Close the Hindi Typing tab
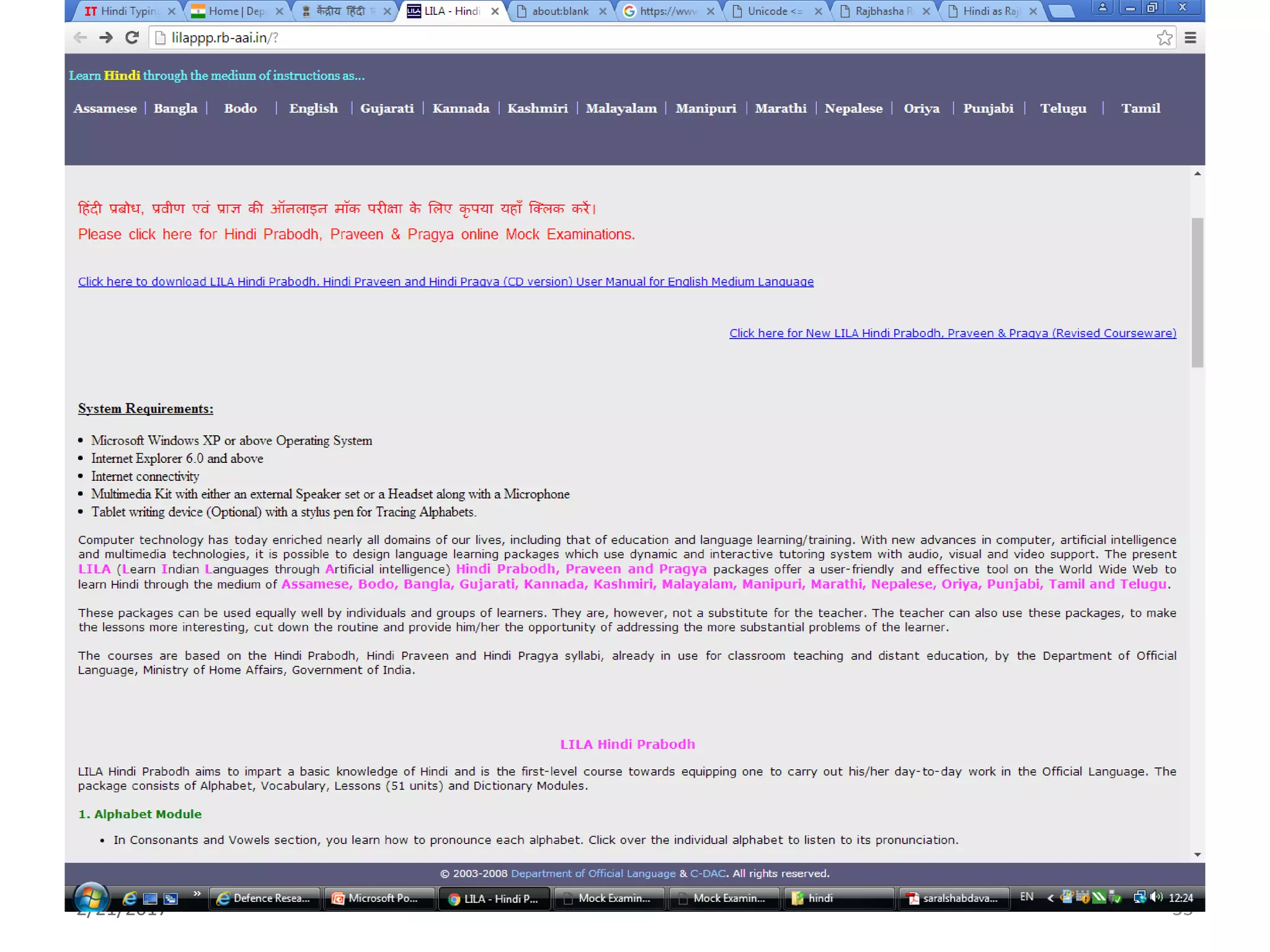Image resolution: width=1270 pixels, height=952 pixels. coord(172,11)
